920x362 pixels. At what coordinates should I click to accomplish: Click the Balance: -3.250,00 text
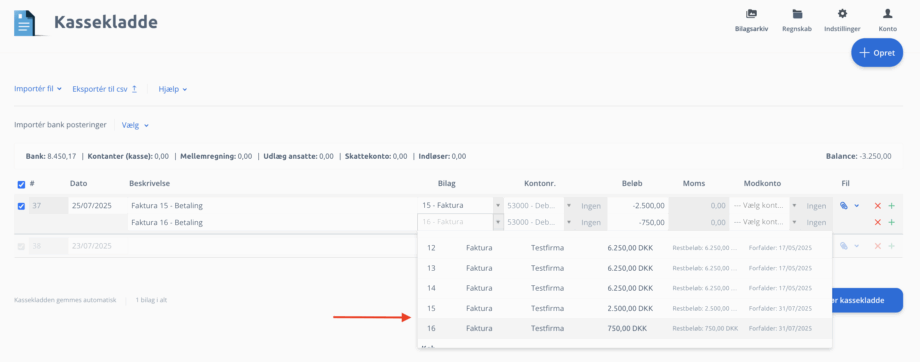(858, 157)
